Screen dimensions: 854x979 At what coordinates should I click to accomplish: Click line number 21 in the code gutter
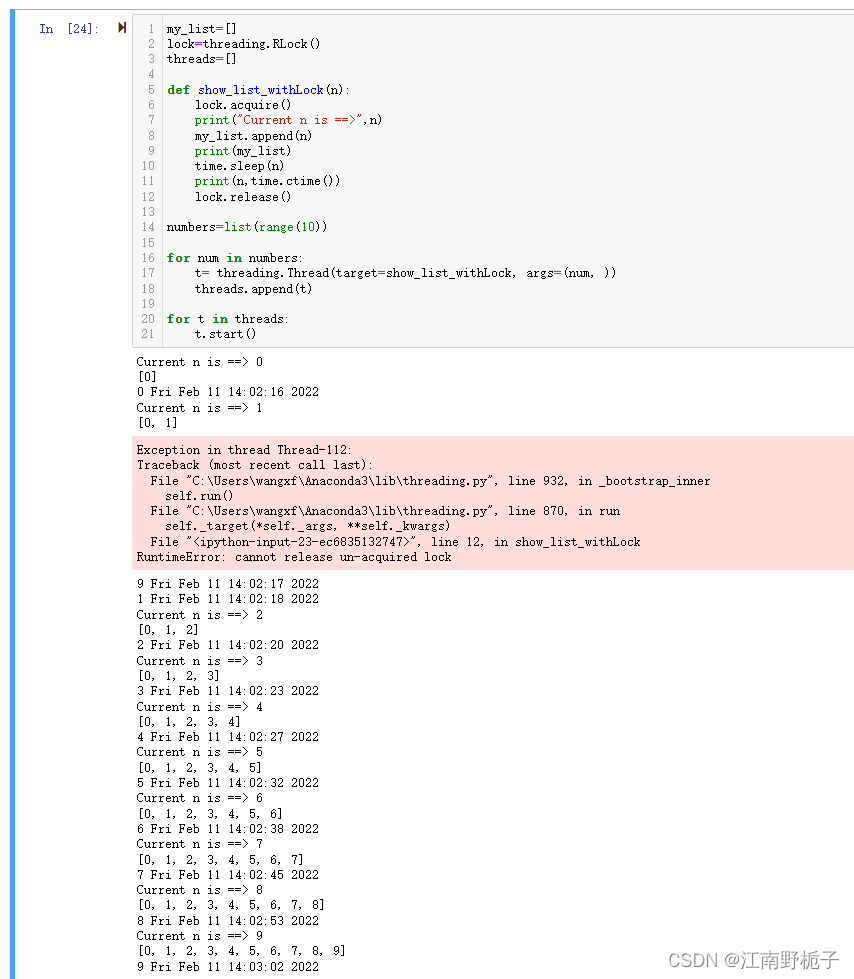click(x=147, y=334)
